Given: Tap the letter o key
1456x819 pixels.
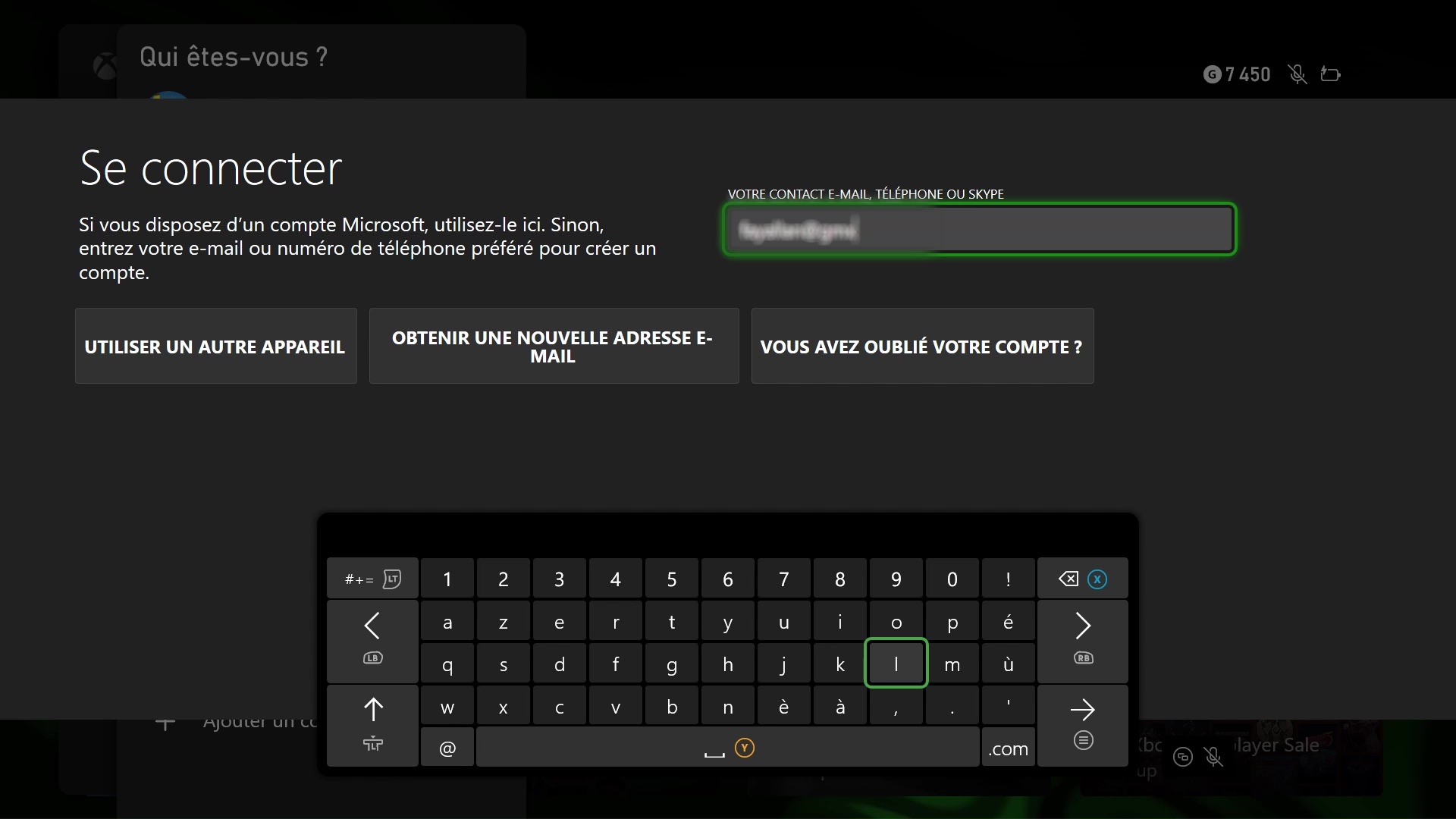Looking at the screenshot, I should coord(896,622).
